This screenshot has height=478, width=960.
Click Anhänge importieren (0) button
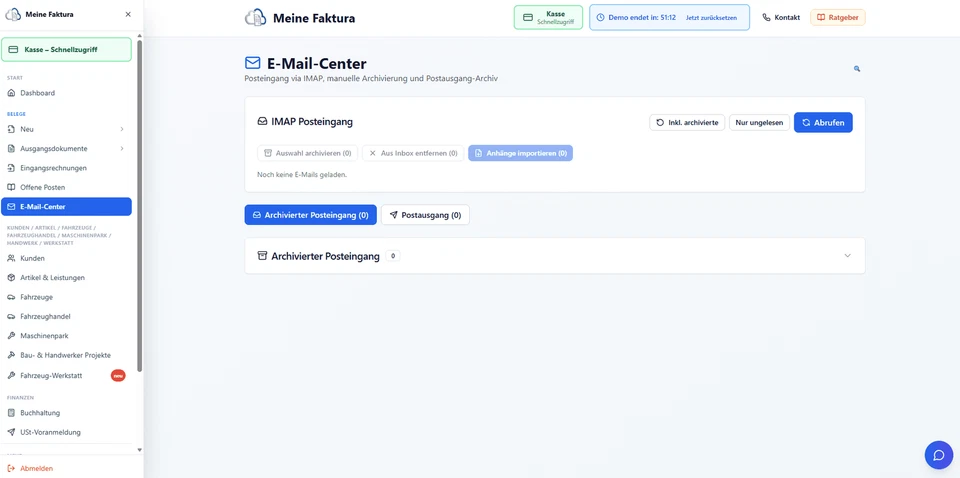520,153
